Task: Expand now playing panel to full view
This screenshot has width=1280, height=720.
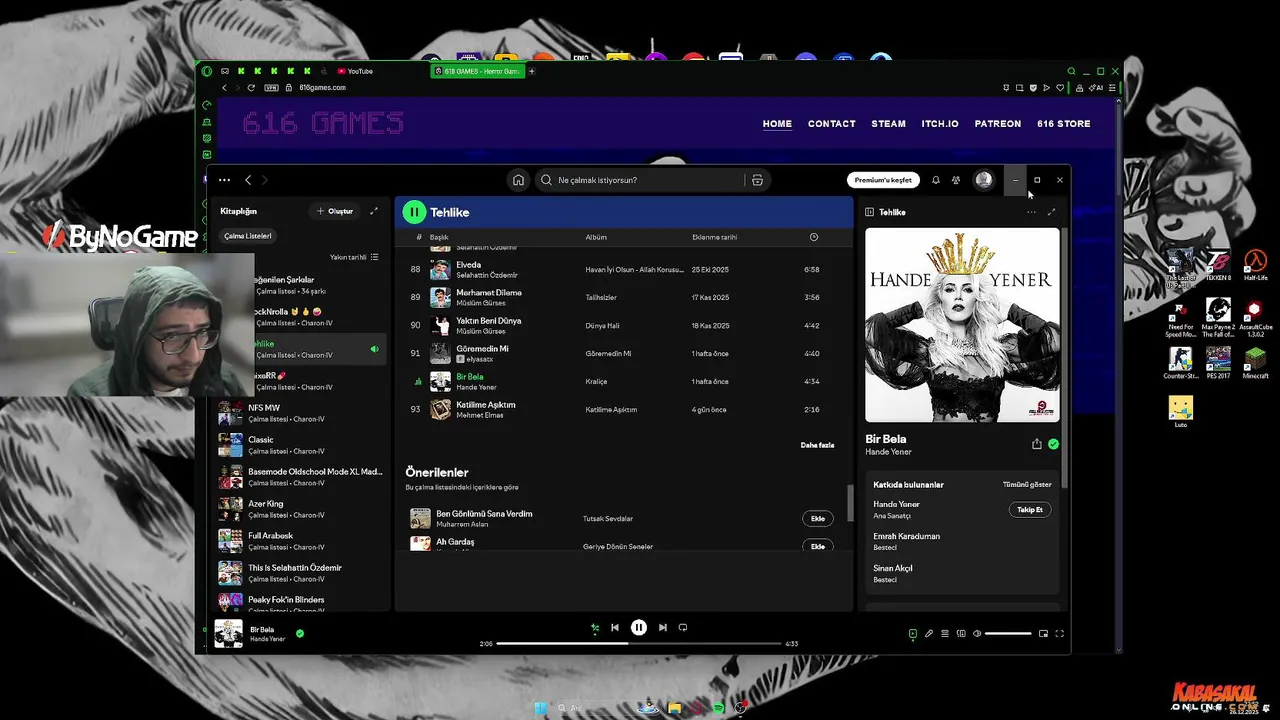Action: (x=1051, y=212)
